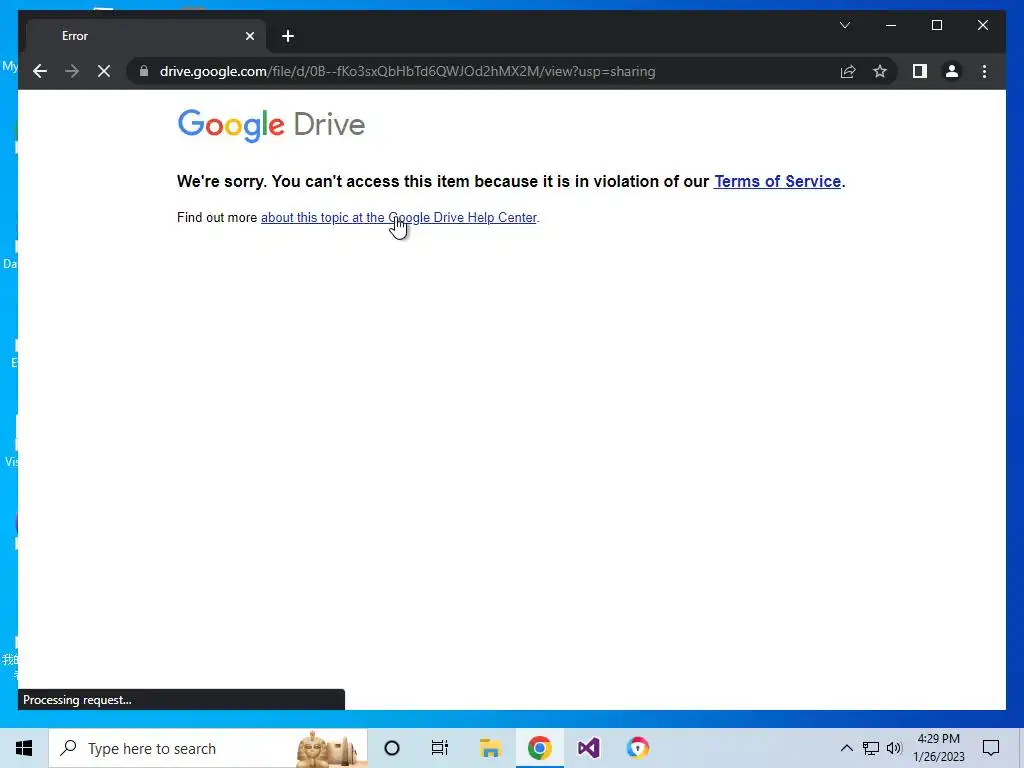Click the Google Drive logo
Viewport: 1024px width, 768px height.
pyautogui.click(x=271, y=125)
